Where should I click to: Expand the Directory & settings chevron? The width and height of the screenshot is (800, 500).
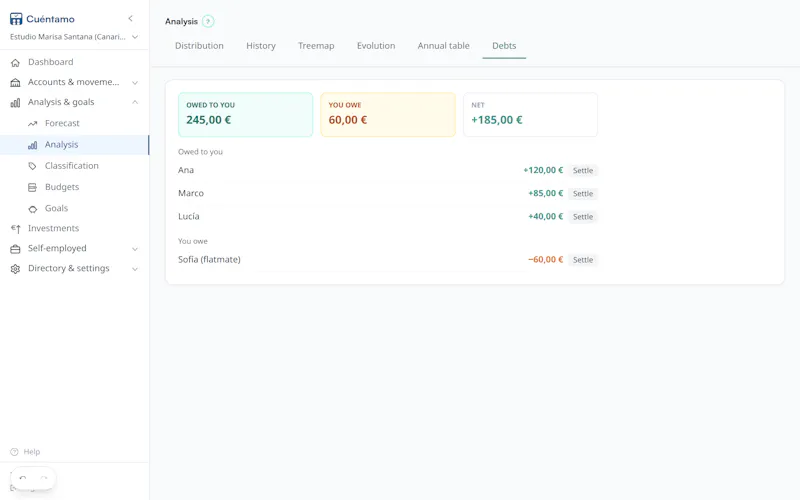pyautogui.click(x=135, y=269)
